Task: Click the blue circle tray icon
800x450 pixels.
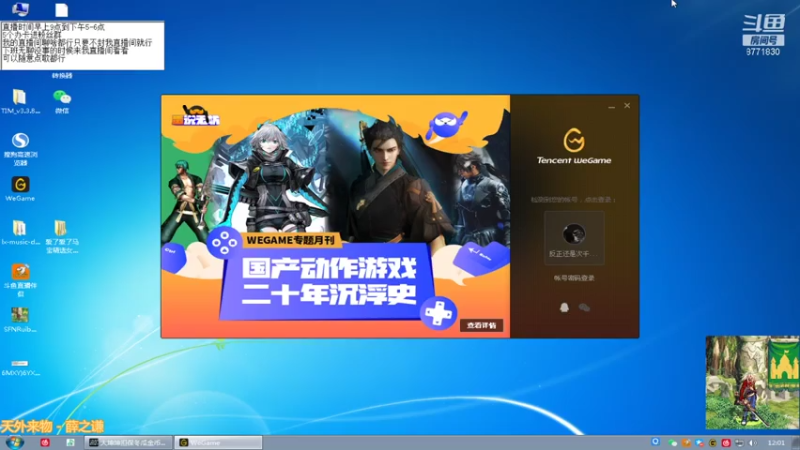Action: (x=656, y=442)
